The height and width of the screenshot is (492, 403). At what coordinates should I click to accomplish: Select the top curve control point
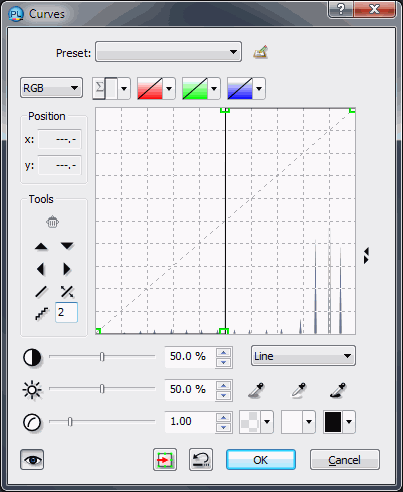[x=225, y=110]
